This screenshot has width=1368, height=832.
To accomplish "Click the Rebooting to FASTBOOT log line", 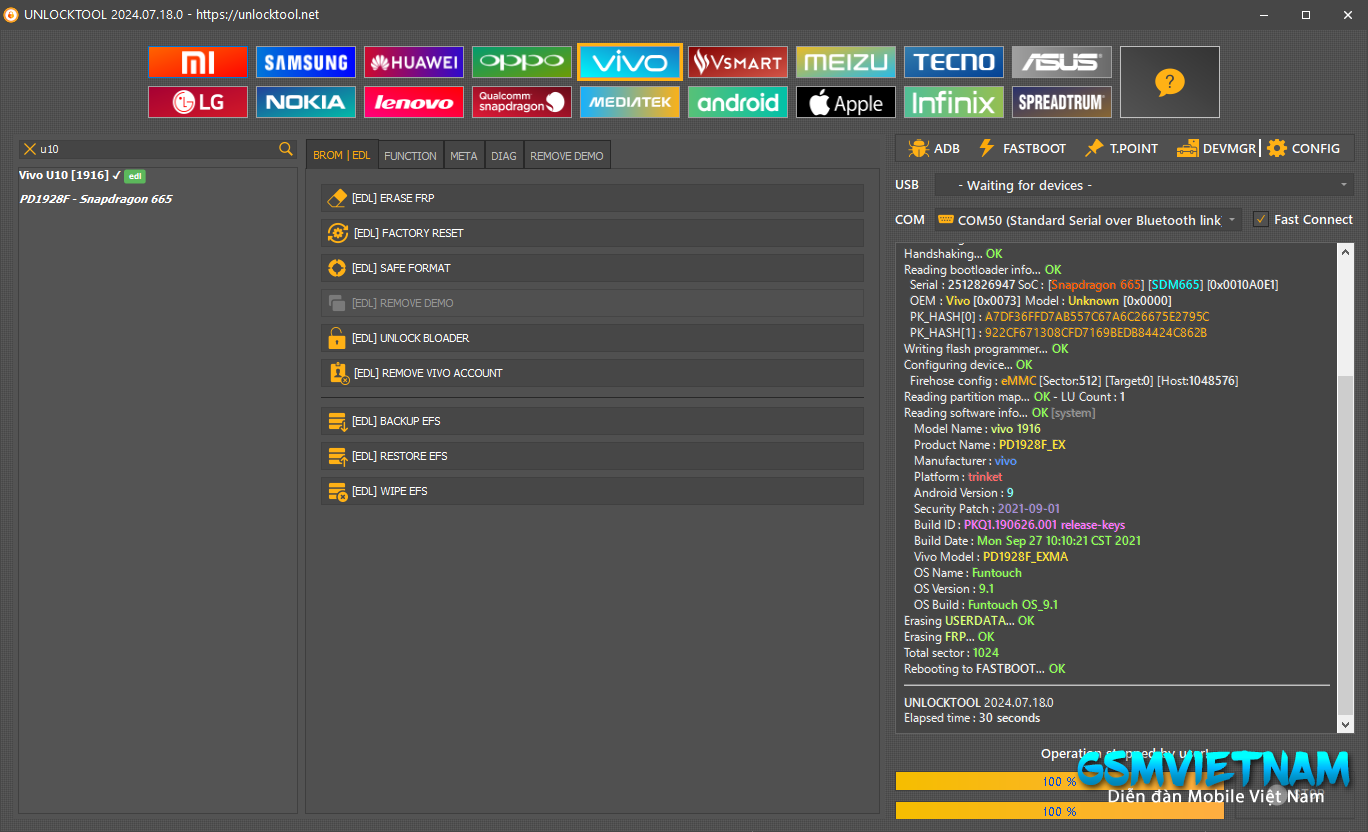I will tap(985, 669).
